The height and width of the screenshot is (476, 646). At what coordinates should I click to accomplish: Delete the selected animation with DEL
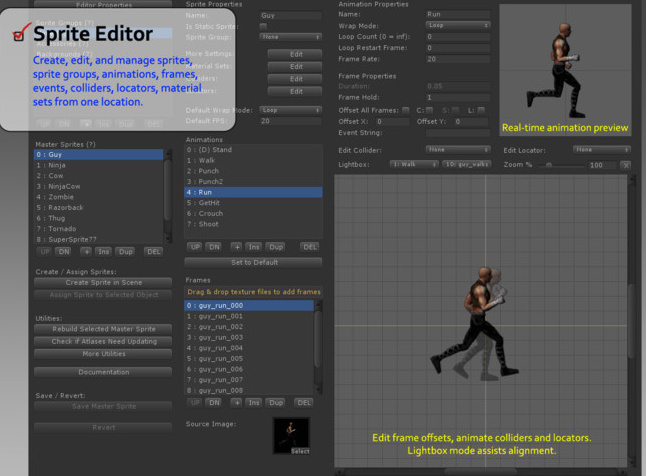pyautogui.click(x=310, y=247)
